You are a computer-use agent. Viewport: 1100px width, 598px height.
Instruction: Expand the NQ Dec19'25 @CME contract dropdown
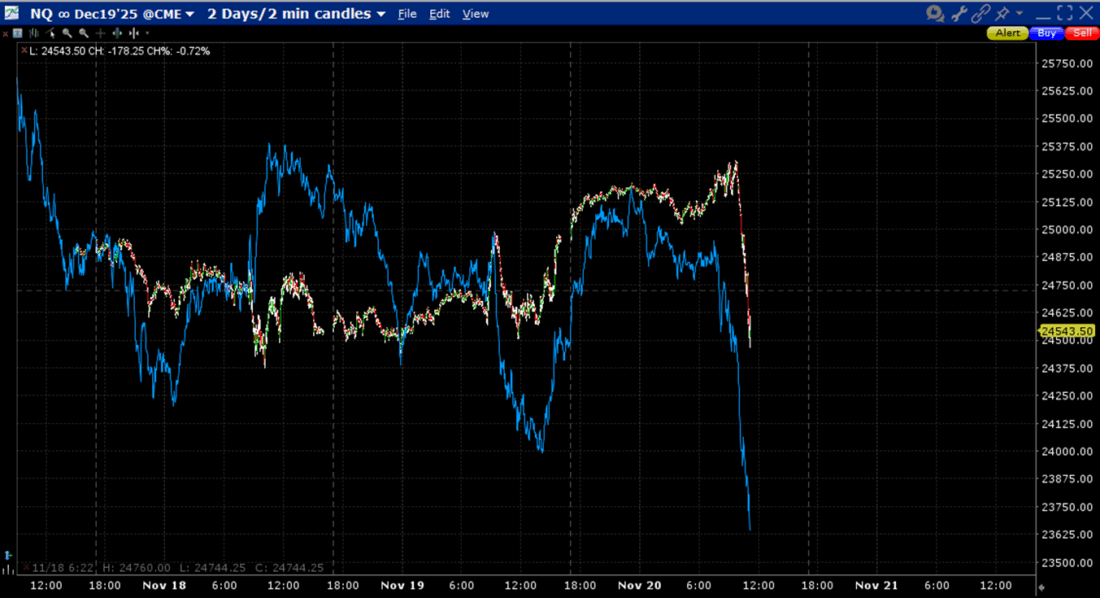[189, 14]
